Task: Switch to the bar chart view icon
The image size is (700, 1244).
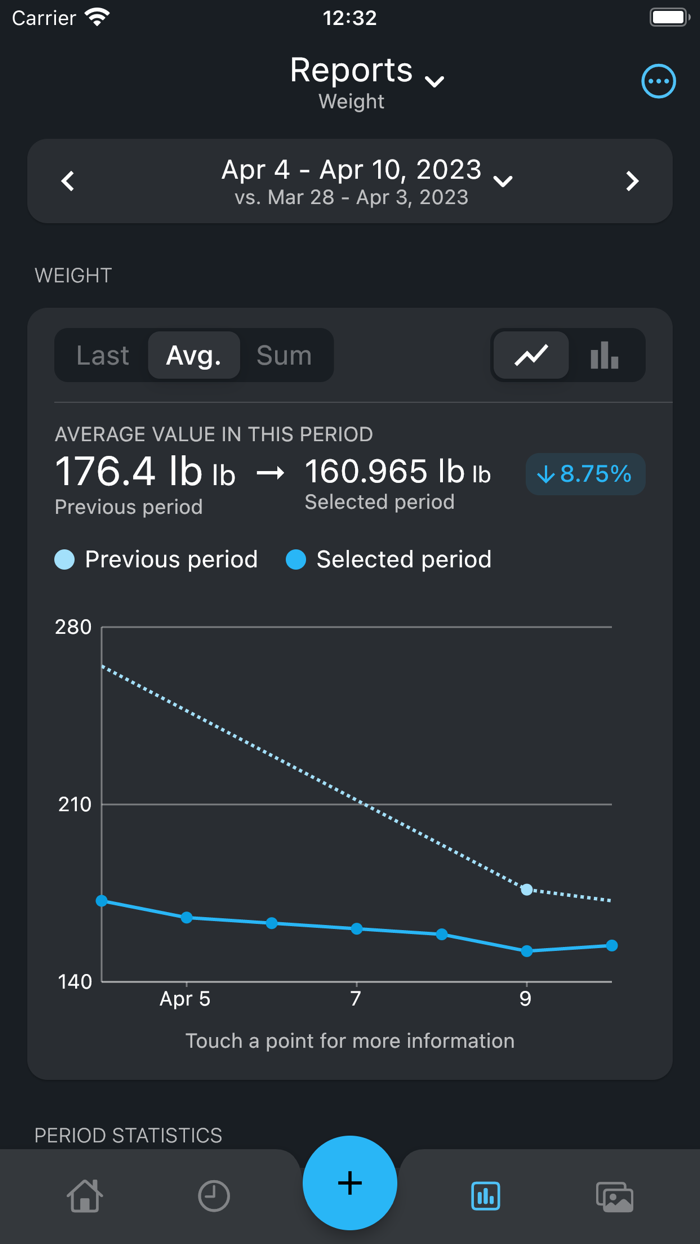Action: coord(603,355)
